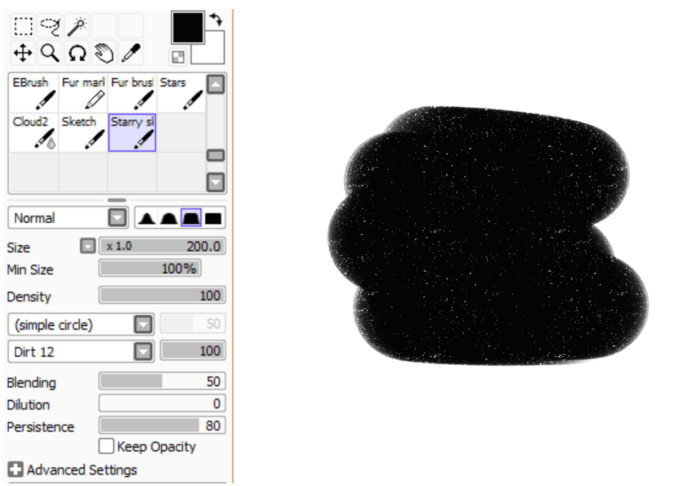
Task: Choose the Sketch brush preset
Action: pyautogui.click(x=83, y=133)
